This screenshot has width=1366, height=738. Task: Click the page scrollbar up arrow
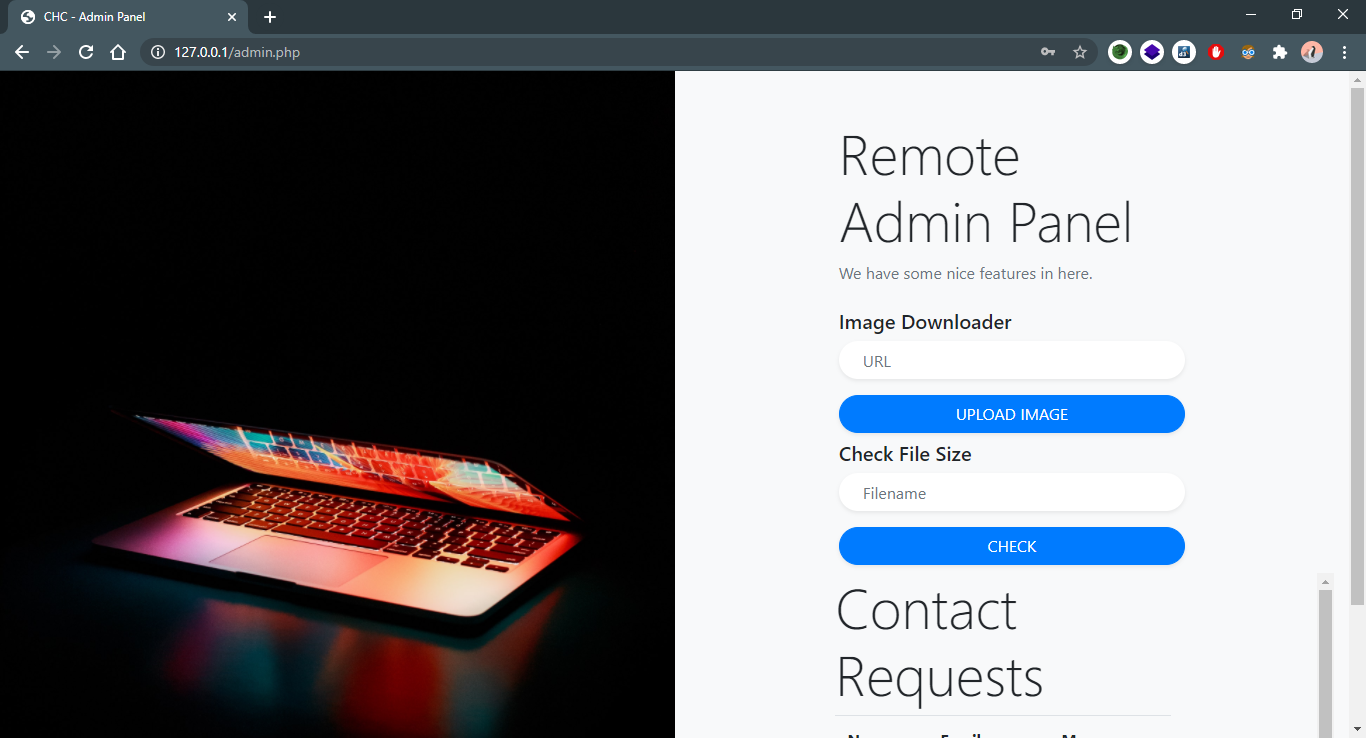point(1357,79)
